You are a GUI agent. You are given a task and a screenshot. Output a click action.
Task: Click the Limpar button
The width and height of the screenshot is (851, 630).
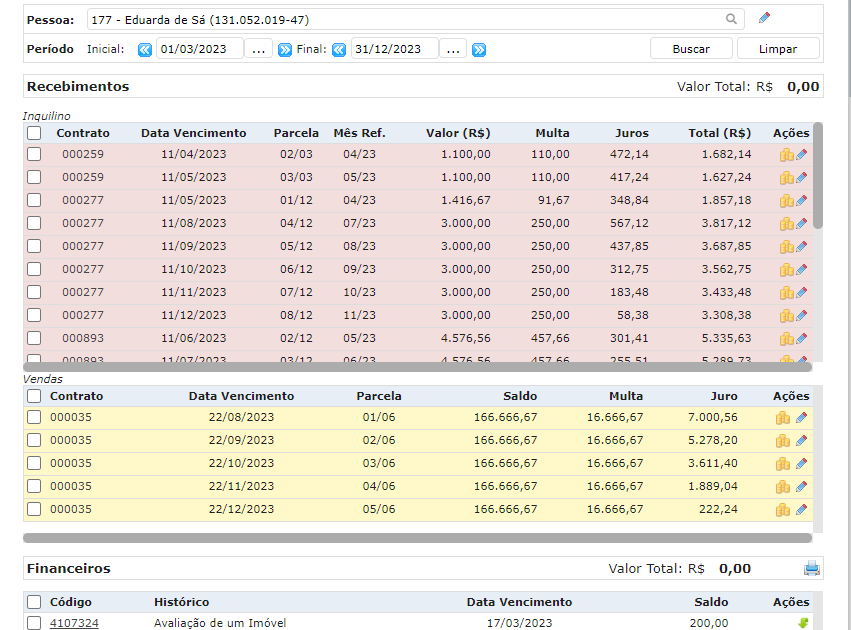[778, 49]
